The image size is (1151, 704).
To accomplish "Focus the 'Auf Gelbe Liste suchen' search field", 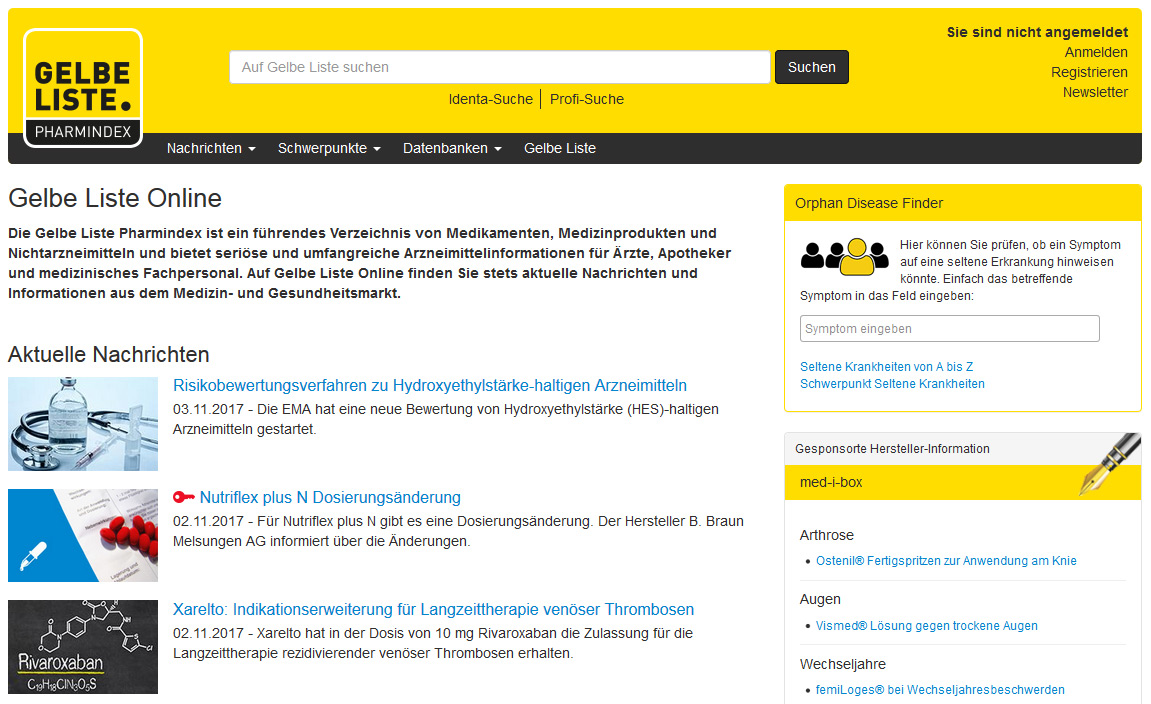I will click(500, 67).
